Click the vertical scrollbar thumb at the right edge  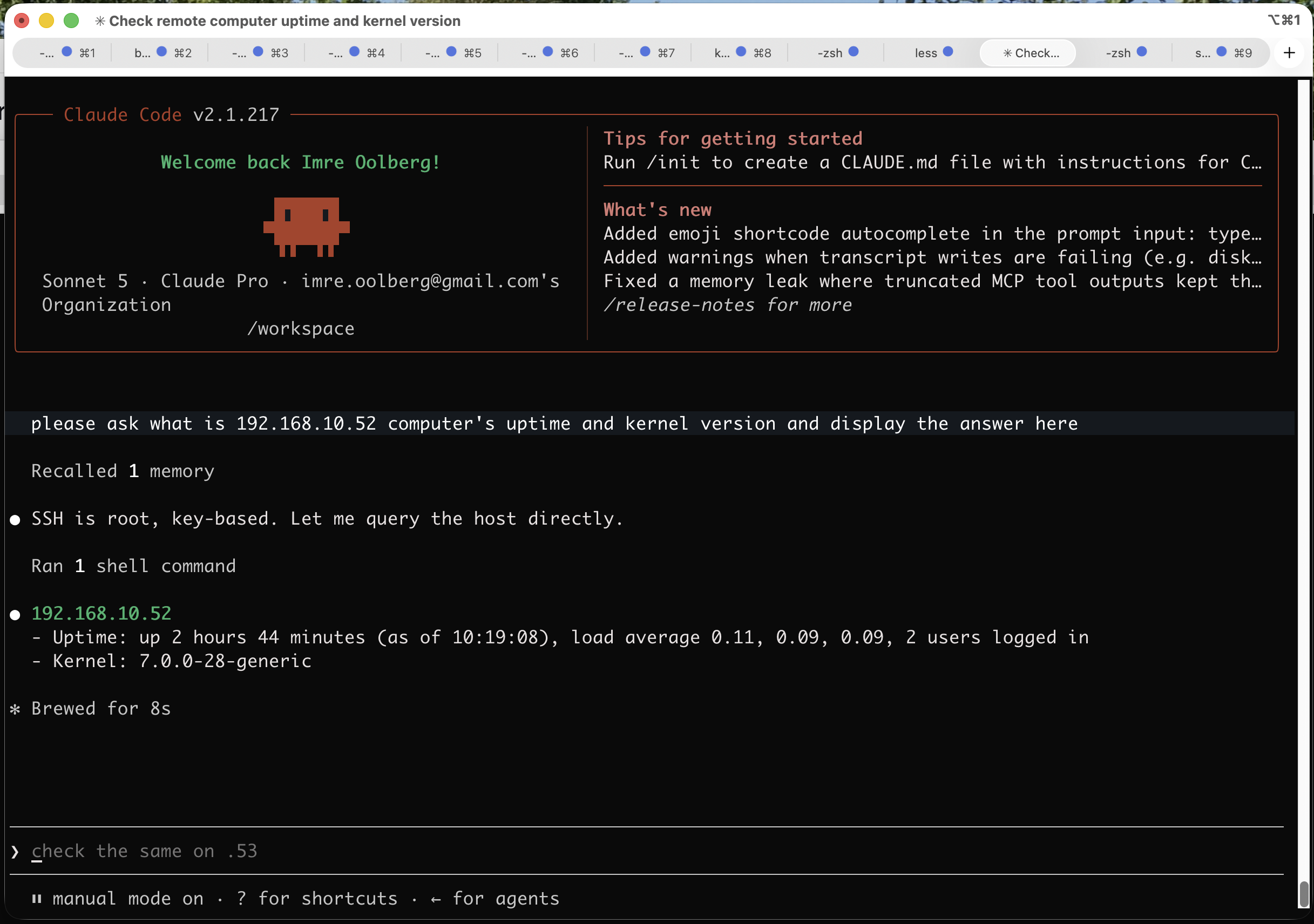(x=1304, y=894)
